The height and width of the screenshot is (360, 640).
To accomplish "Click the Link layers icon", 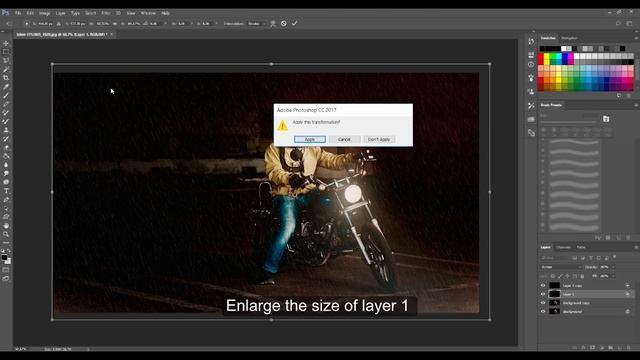I will pyautogui.click(x=574, y=348).
